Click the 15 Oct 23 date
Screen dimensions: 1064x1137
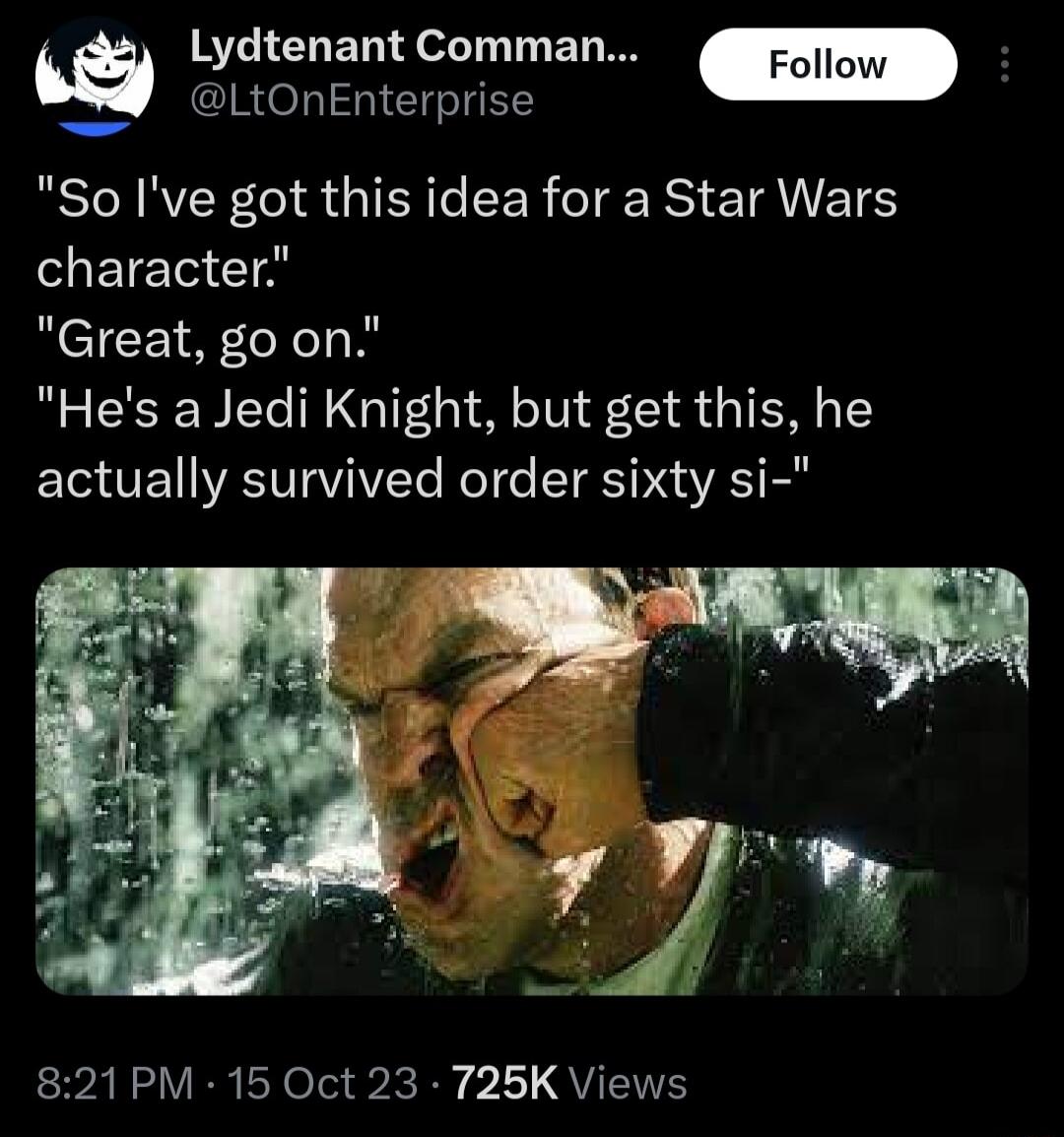325,1082
